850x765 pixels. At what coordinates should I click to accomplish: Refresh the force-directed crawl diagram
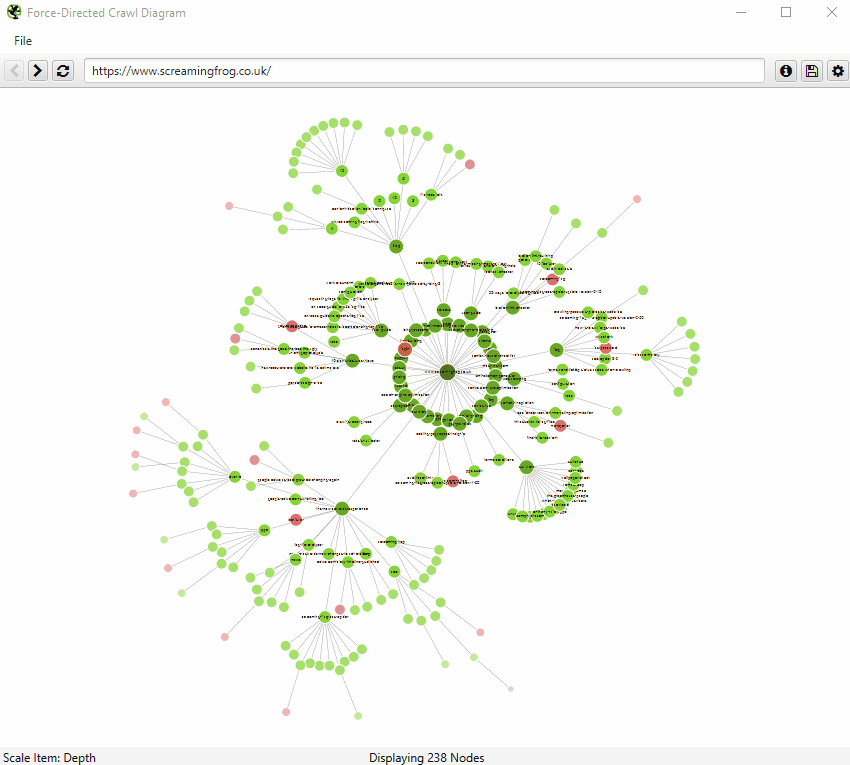[62, 70]
